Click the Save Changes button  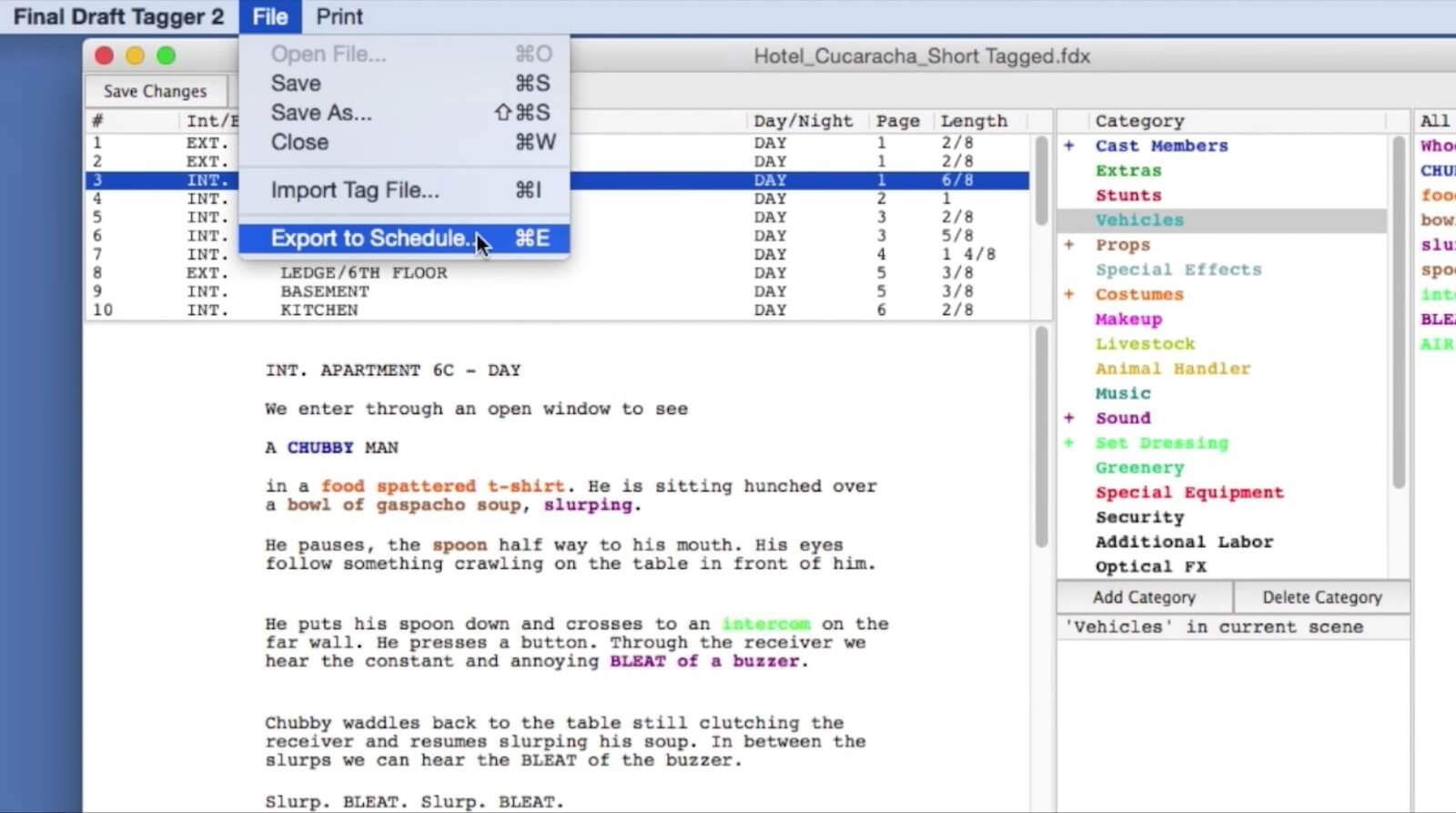click(155, 91)
